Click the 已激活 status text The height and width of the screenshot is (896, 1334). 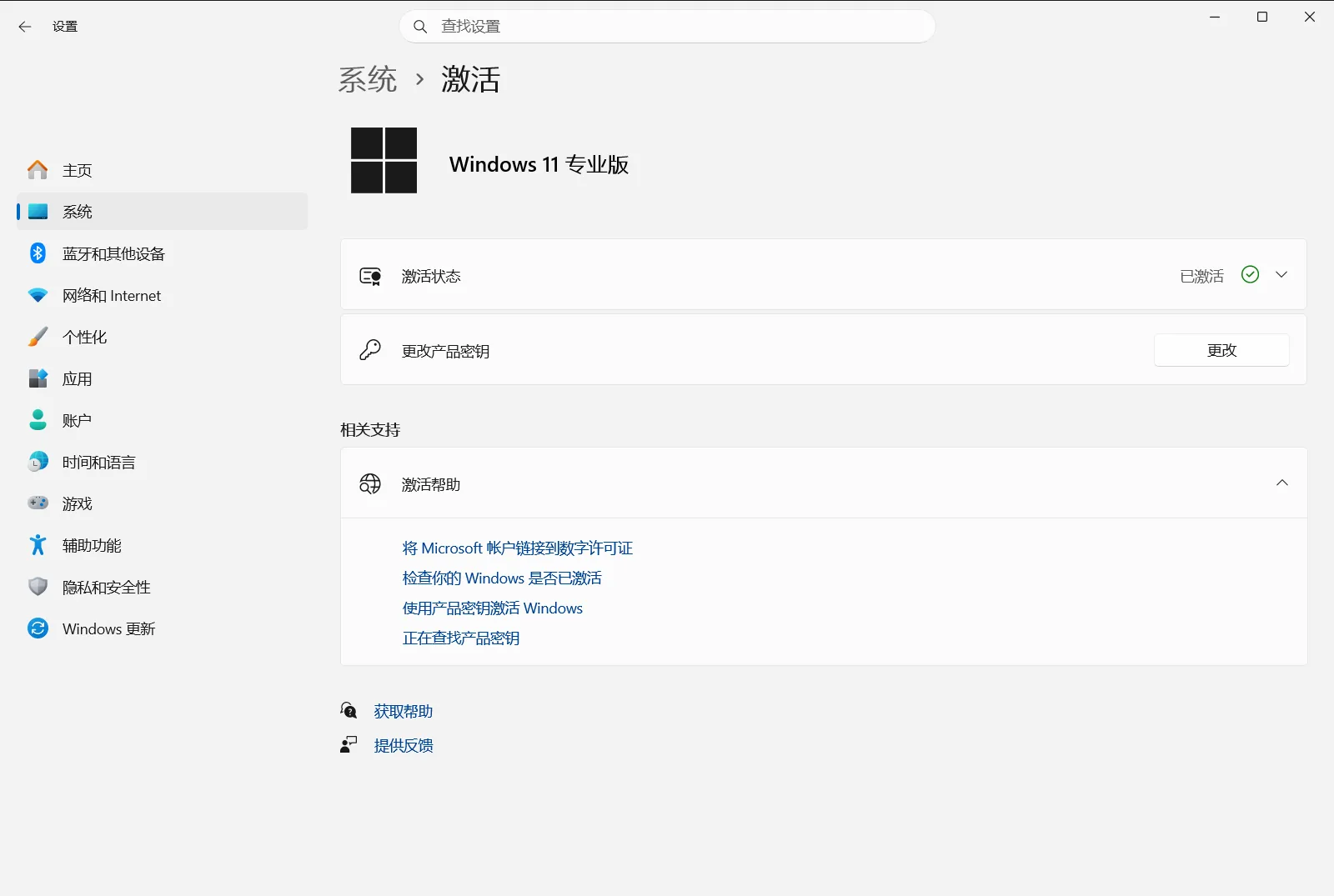pyautogui.click(x=1202, y=276)
